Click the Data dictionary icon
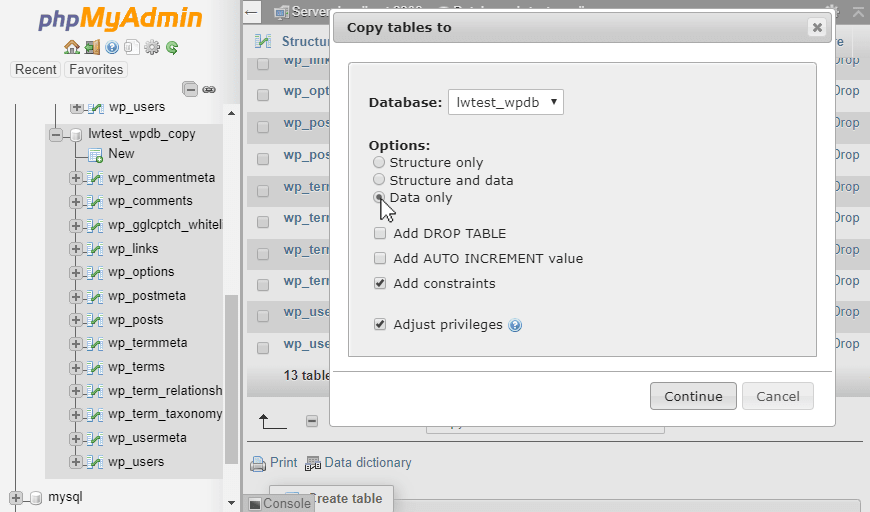This screenshot has width=870, height=512. point(313,463)
